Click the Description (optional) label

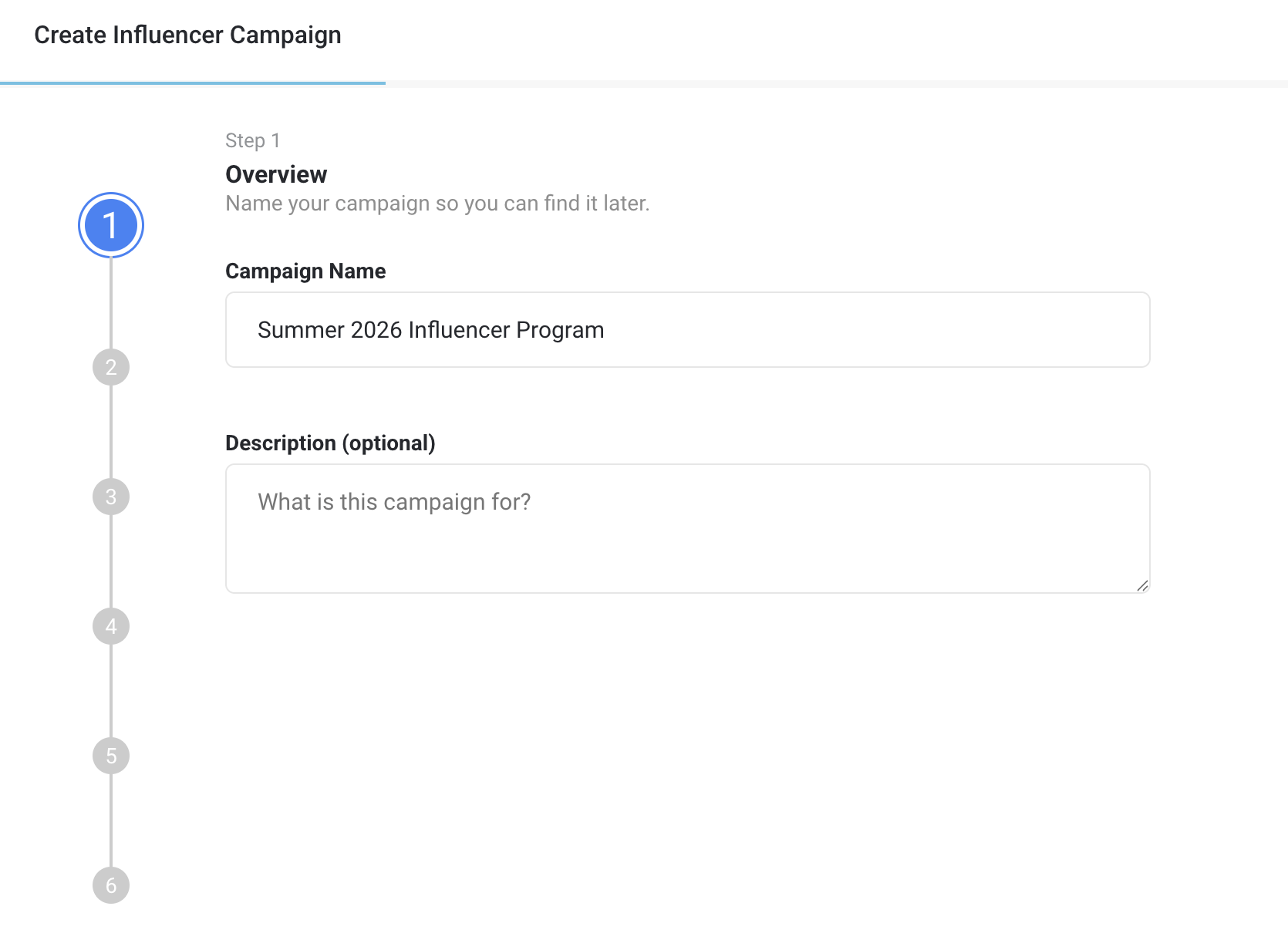(330, 443)
